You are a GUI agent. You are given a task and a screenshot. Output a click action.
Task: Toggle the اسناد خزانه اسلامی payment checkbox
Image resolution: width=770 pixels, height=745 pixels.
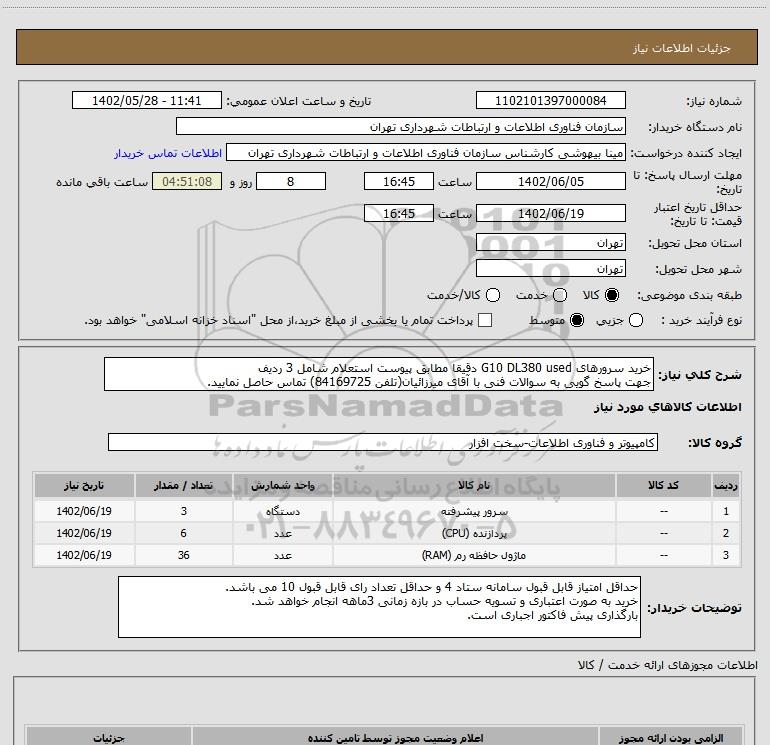485,320
